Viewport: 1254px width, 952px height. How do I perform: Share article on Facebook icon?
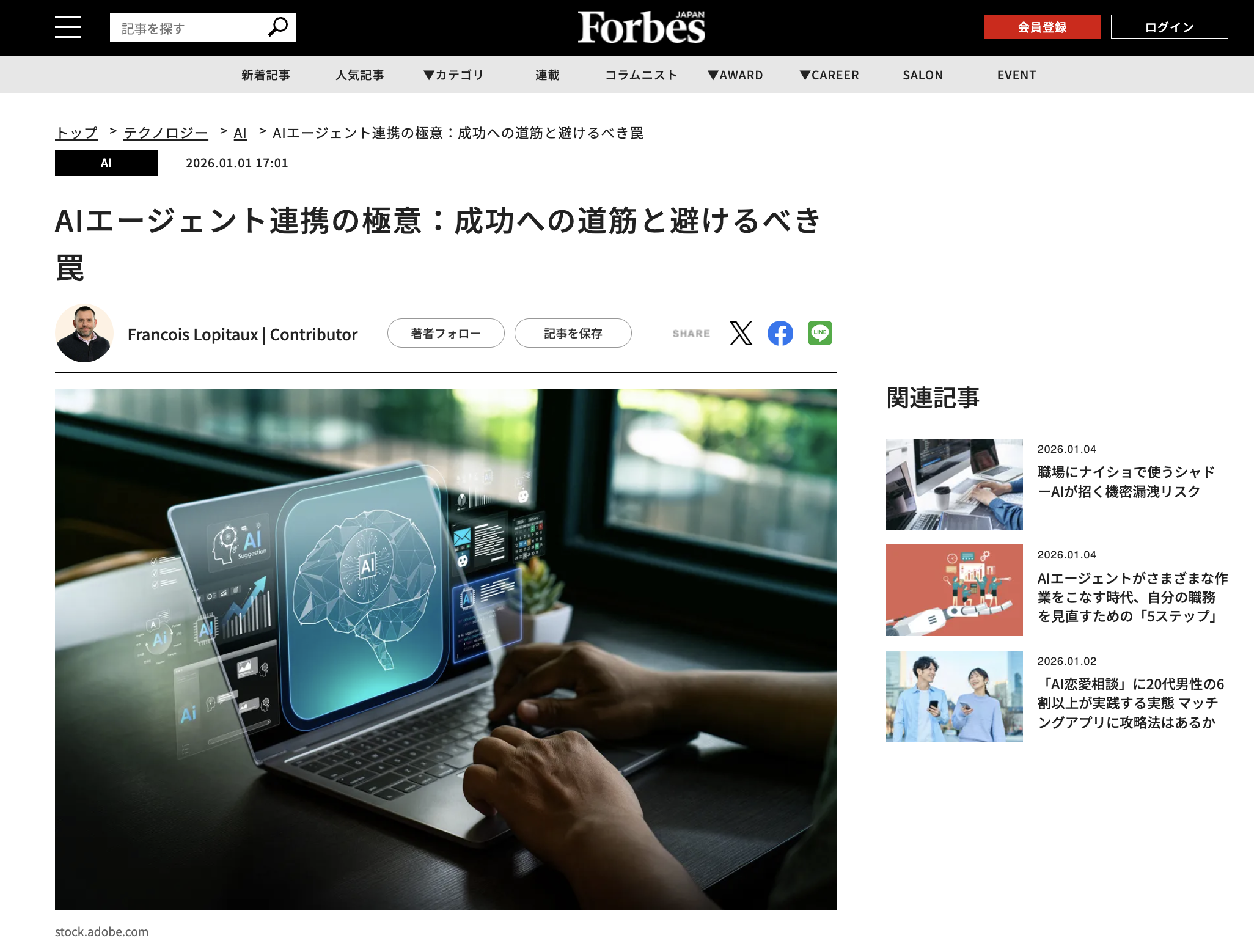(x=780, y=334)
